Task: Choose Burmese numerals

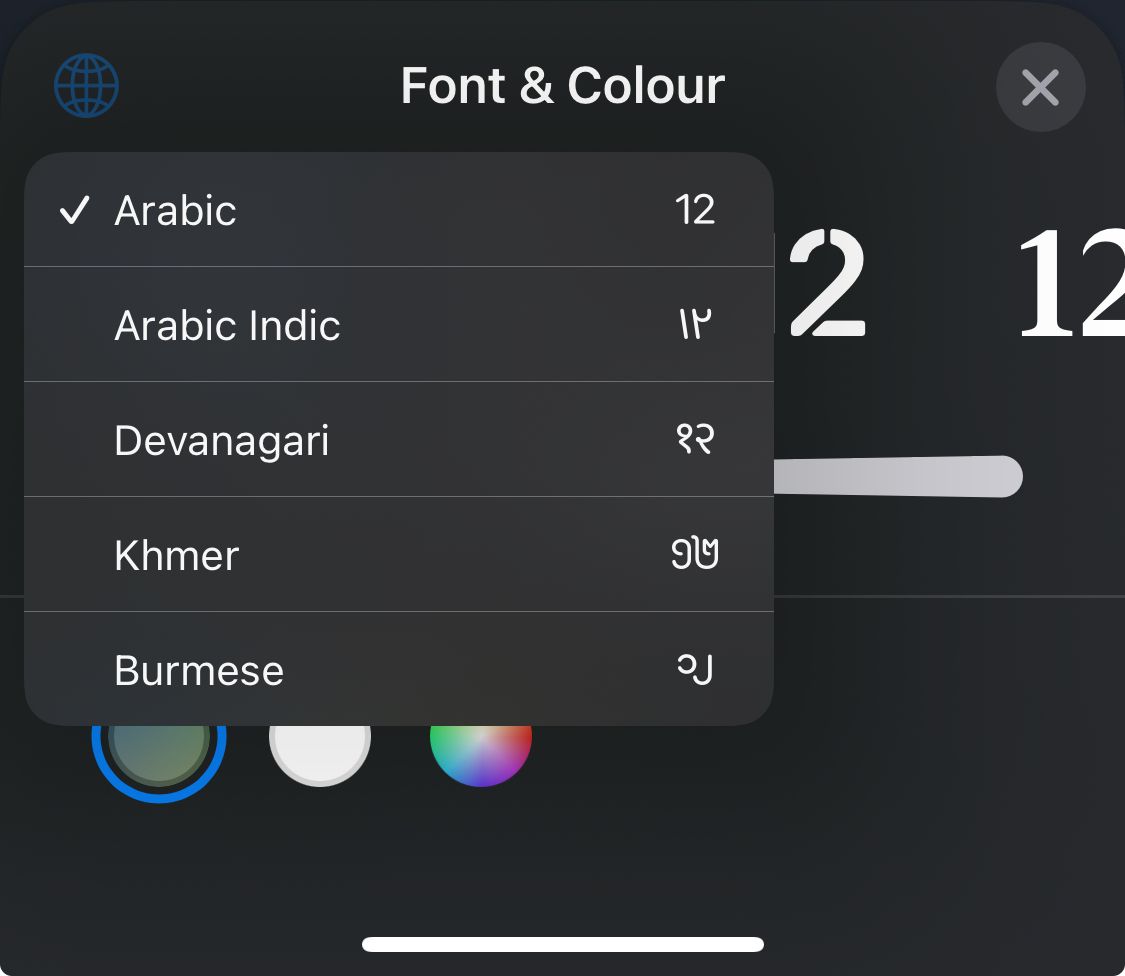Action: point(399,669)
